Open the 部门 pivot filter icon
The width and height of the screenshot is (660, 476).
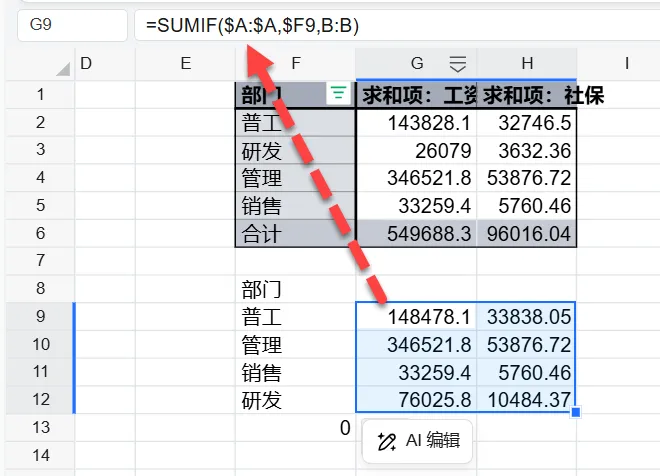tap(338, 93)
